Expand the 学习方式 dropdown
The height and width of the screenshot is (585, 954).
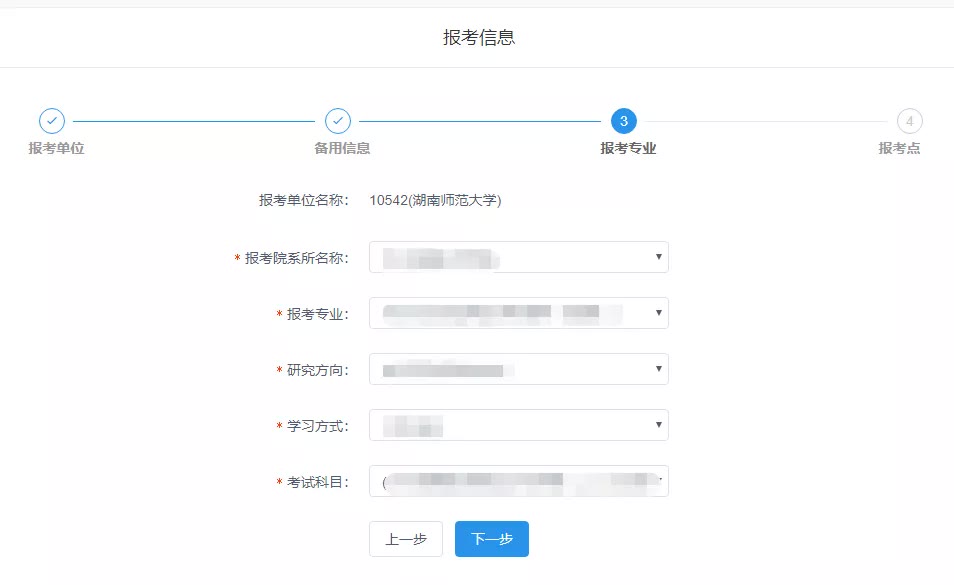518,425
